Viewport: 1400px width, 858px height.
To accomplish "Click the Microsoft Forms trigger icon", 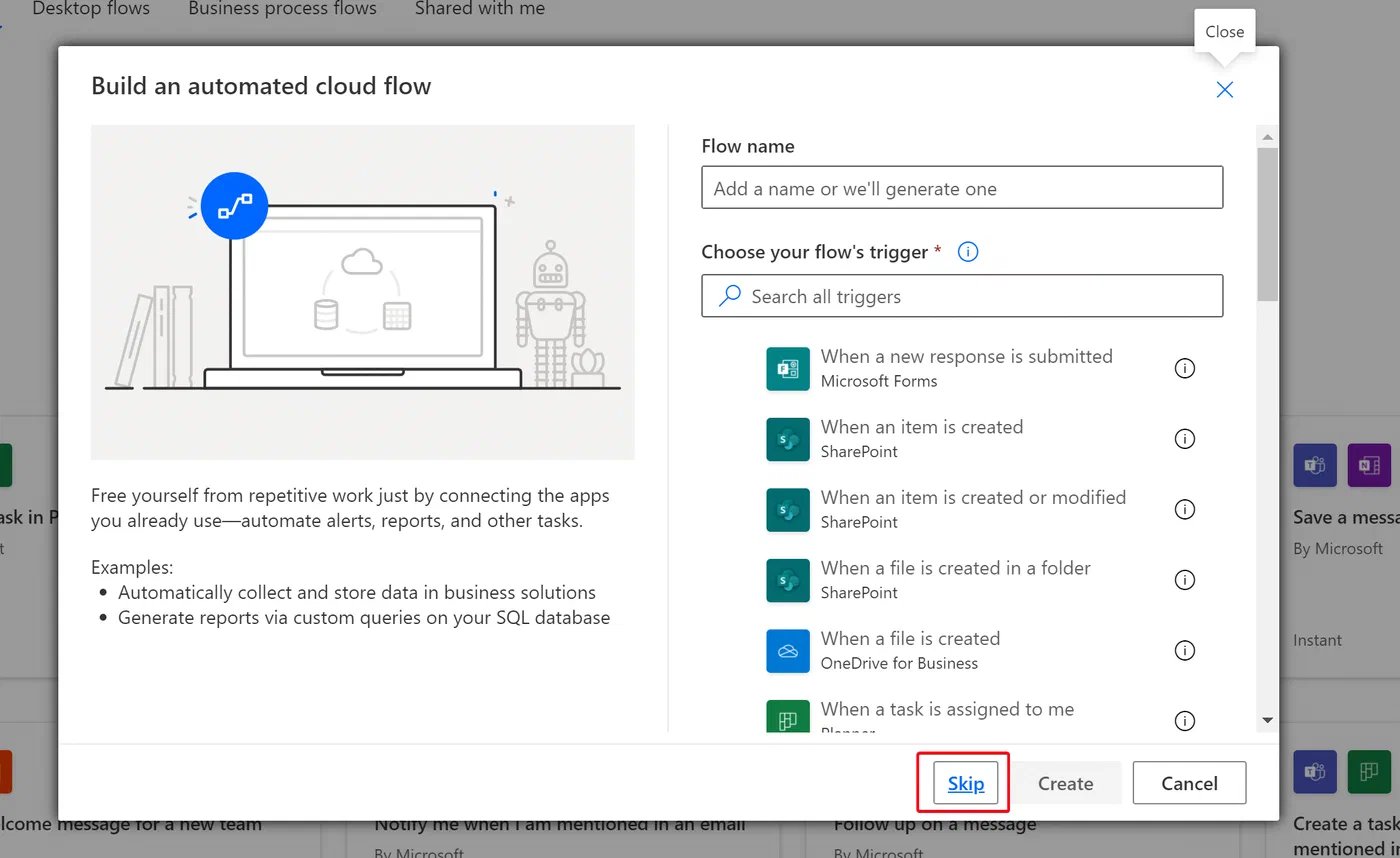I will coord(787,368).
